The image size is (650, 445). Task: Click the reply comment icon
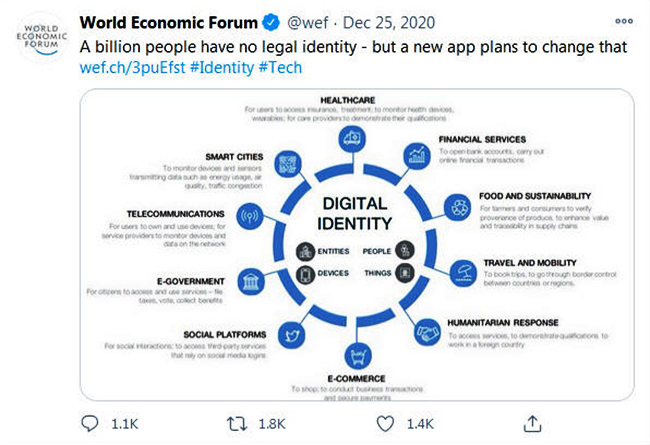click(96, 421)
